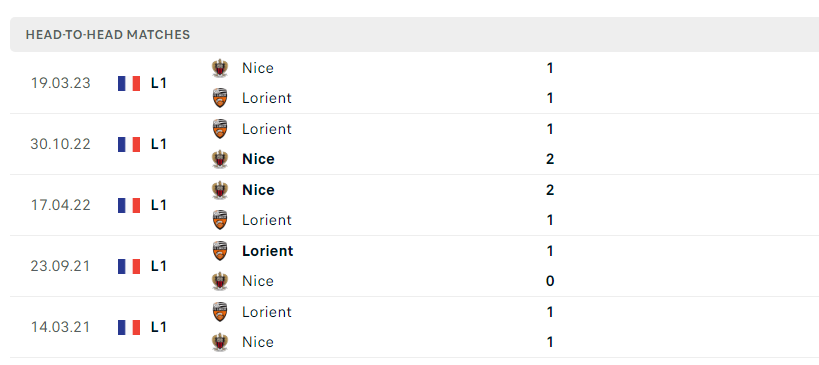
Task: Click French flag in 19.03.23 row
Action: pyautogui.click(x=129, y=84)
